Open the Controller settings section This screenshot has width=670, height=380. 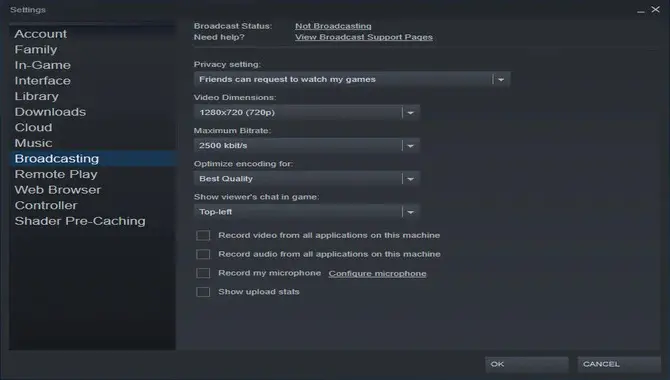46,206
